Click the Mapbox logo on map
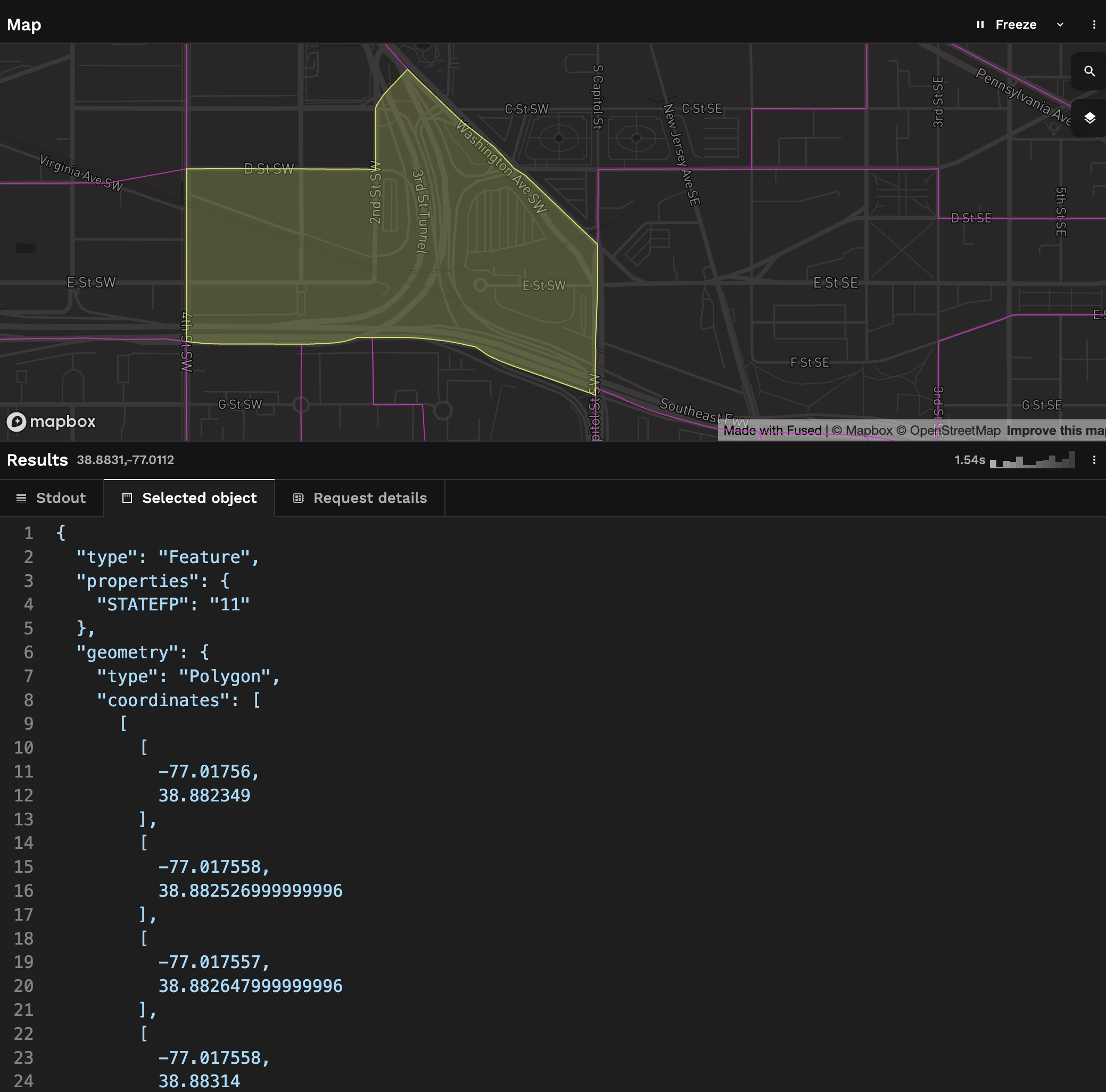The height and width of the screenshot is (1092, 1106). pyautogui.click(x=51, y=422)
